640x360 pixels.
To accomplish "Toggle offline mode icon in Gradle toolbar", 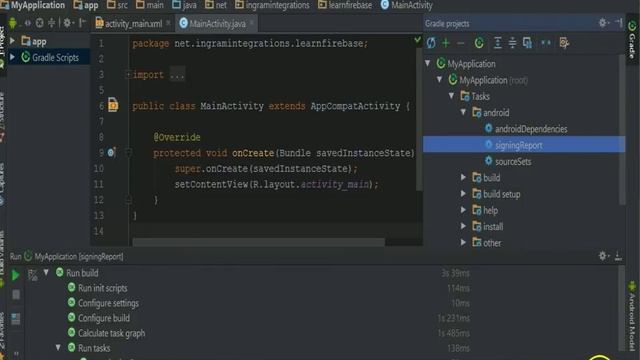I will pyautogui.click(x=546, y=43).
